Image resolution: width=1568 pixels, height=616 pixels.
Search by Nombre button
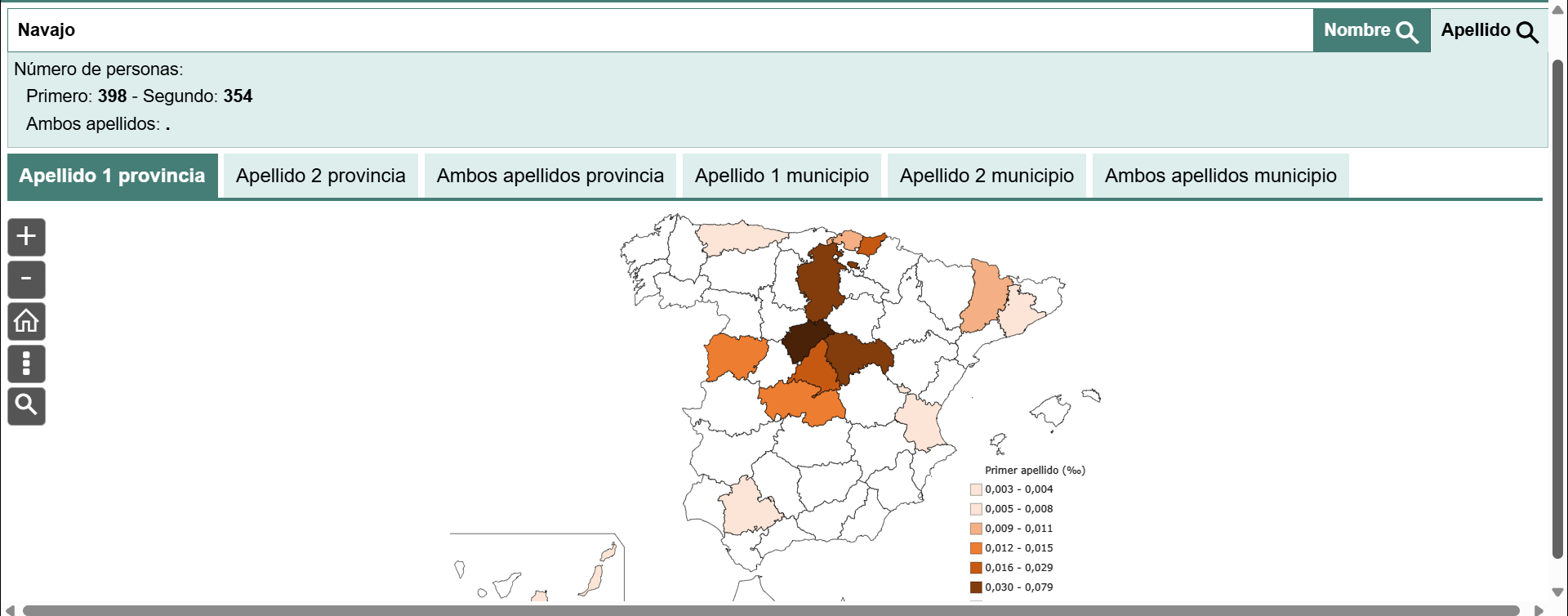coord(1371,30)
